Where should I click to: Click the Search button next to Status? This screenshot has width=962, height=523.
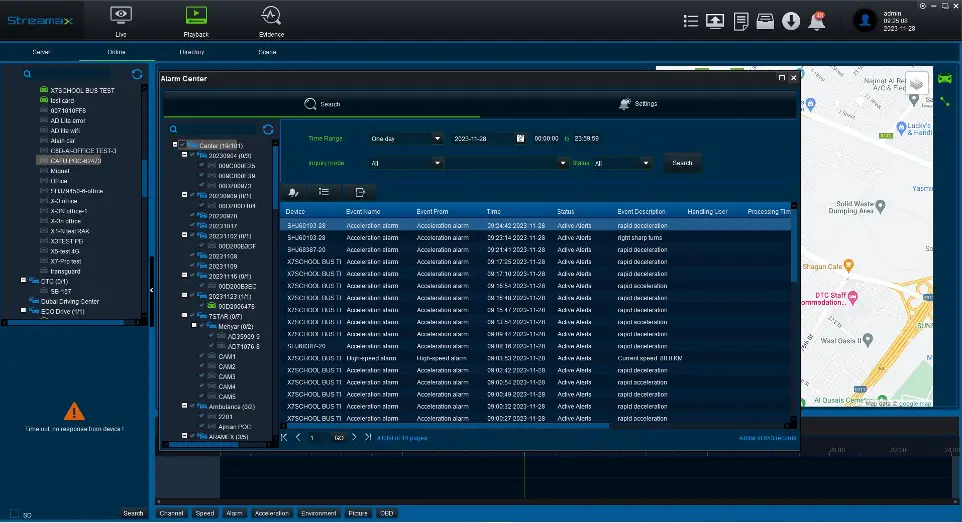[x=682, y=163]
